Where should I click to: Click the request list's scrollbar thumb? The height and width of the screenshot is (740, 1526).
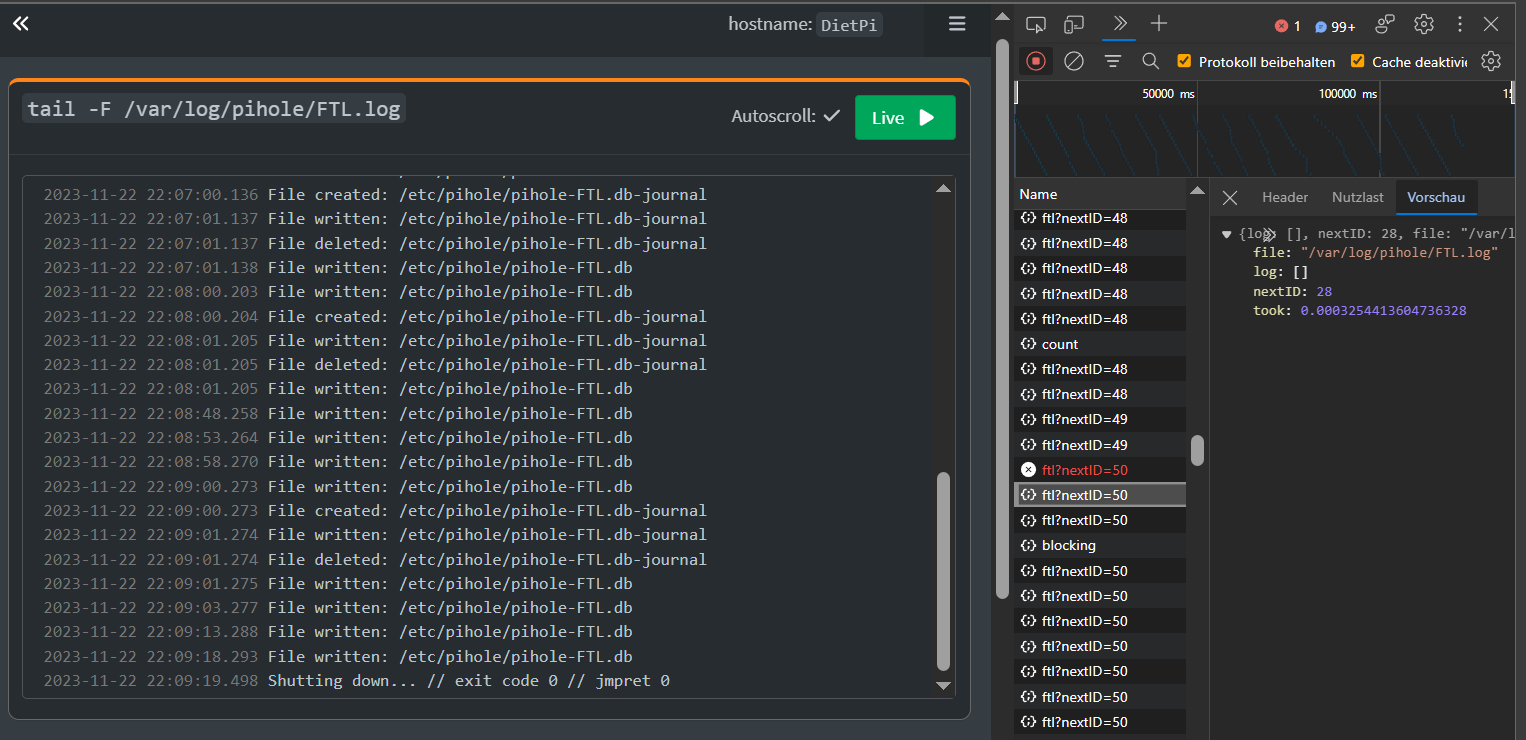point(1197,450)
